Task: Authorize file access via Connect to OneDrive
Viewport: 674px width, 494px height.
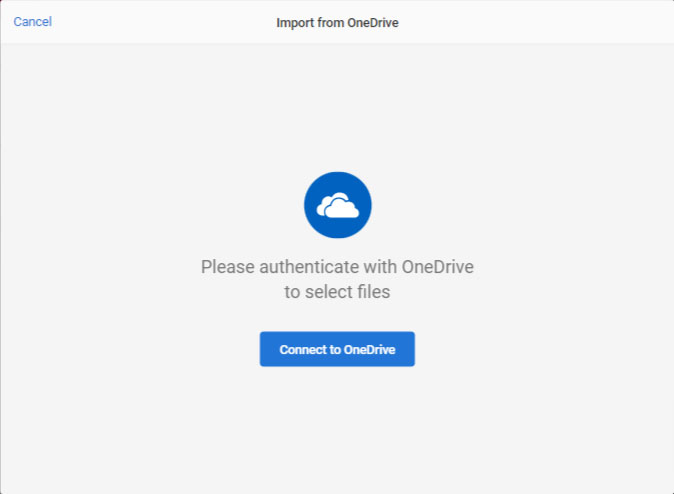Action: point(337,349)
